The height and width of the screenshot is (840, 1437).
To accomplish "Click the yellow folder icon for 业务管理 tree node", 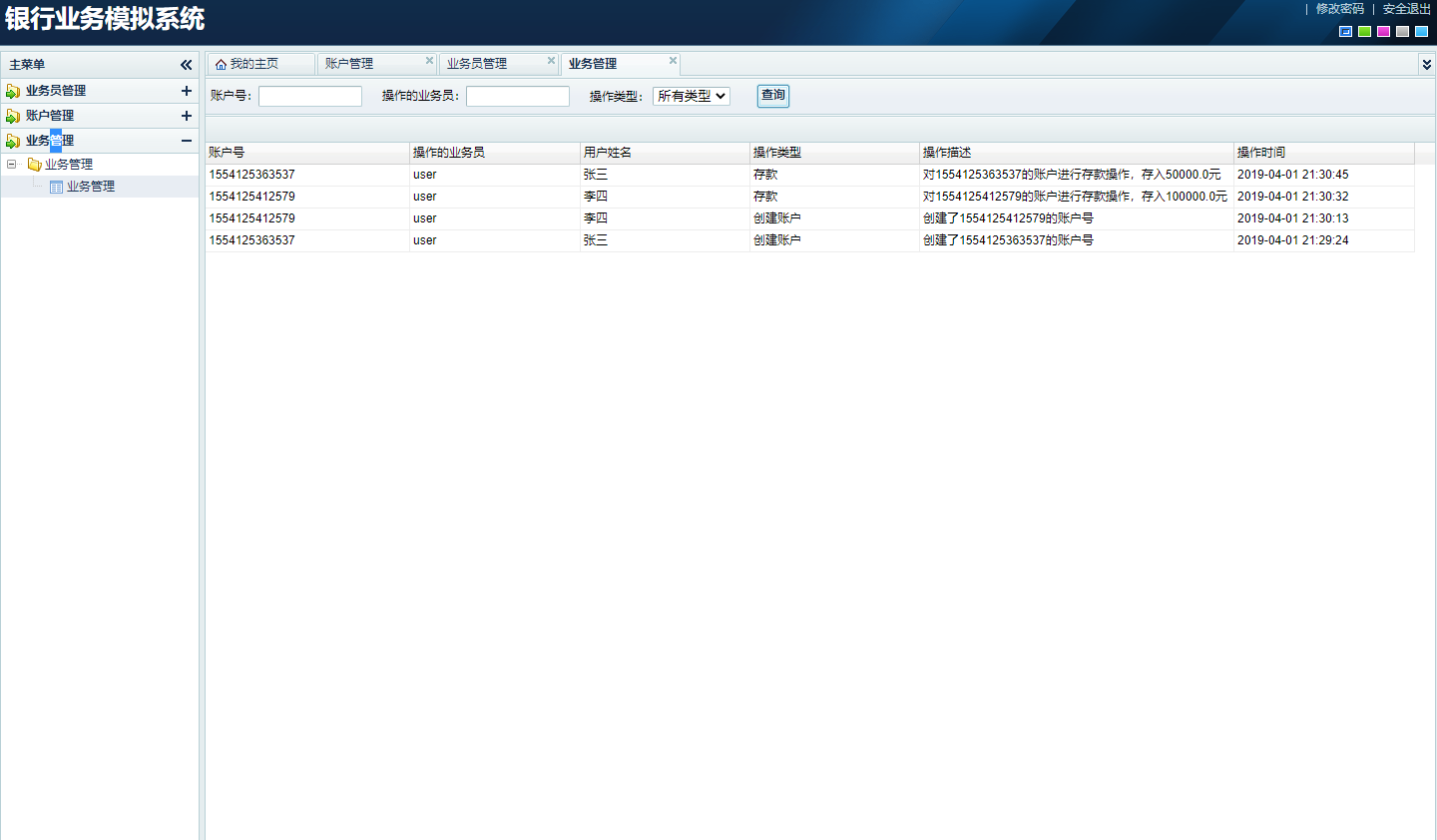I will tap(34, 165).
